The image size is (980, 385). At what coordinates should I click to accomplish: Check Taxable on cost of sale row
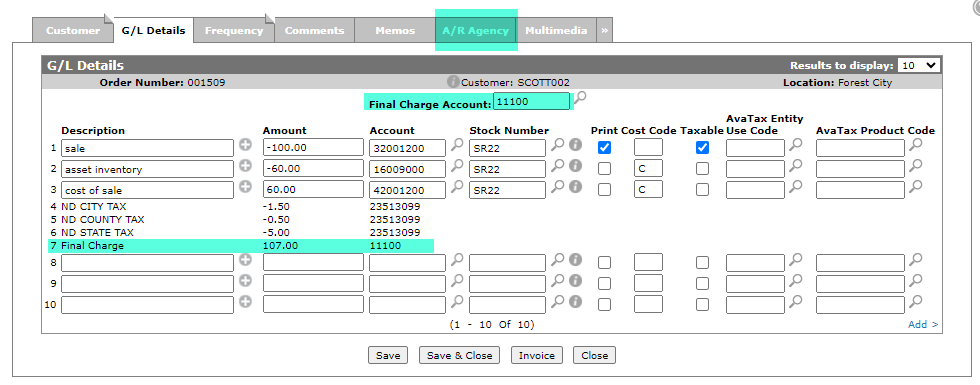point(702,189)
